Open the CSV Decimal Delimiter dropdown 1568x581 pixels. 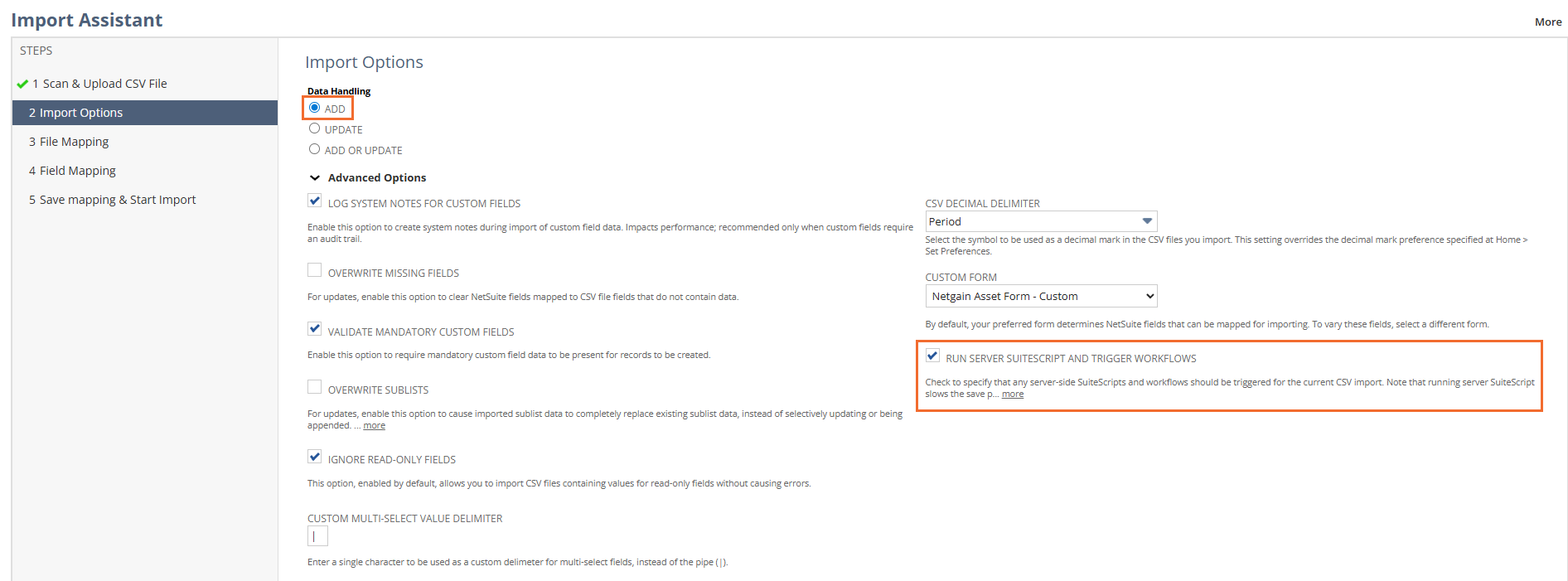pos(1041,221)
